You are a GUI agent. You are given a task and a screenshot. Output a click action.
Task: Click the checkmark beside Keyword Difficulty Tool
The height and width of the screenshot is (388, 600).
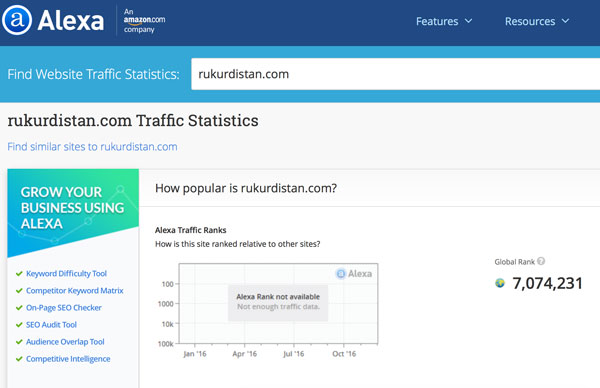coord(19,274)
